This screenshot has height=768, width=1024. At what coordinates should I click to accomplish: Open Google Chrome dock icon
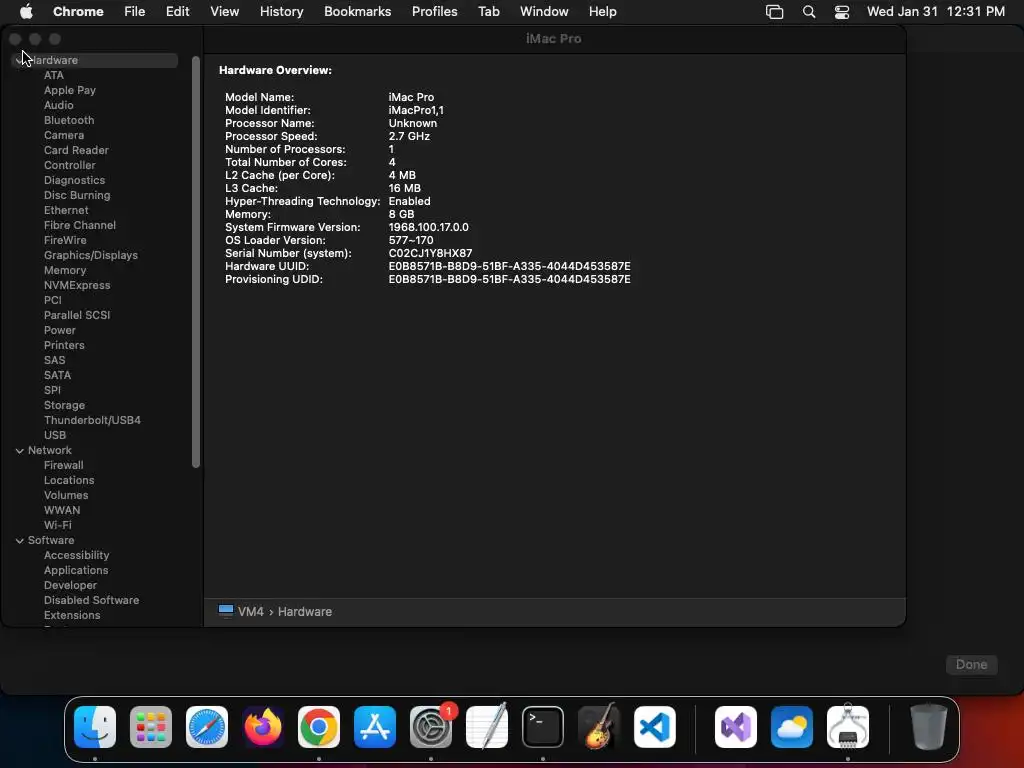click(x=319, y=727)
